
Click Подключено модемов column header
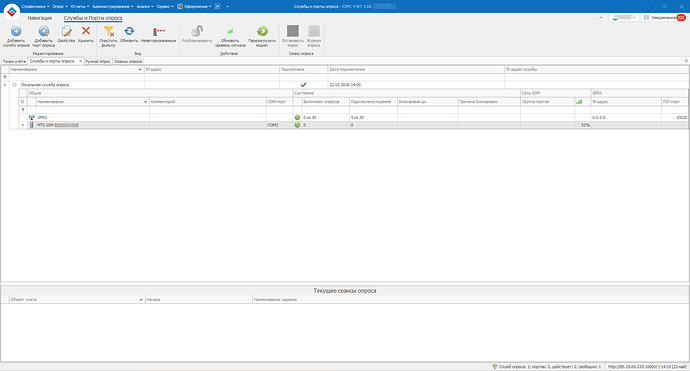(x=373, y=102)
